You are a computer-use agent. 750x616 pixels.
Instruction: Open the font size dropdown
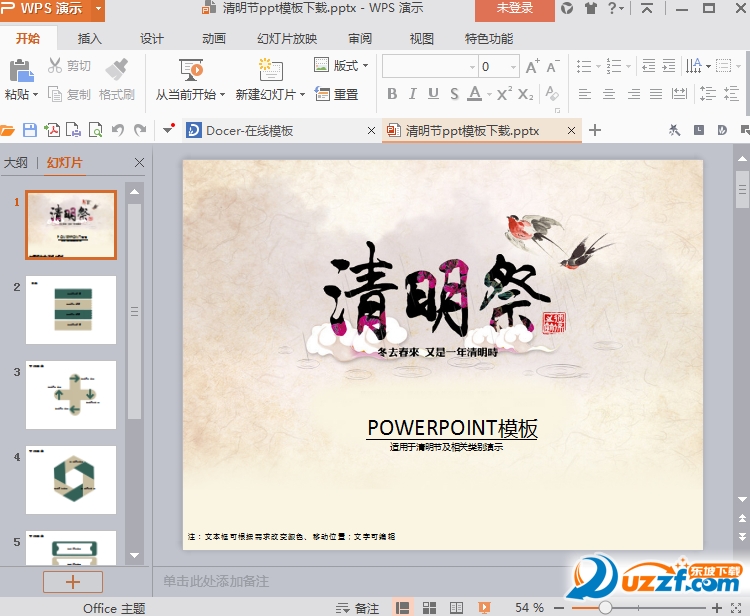(513, 67)
